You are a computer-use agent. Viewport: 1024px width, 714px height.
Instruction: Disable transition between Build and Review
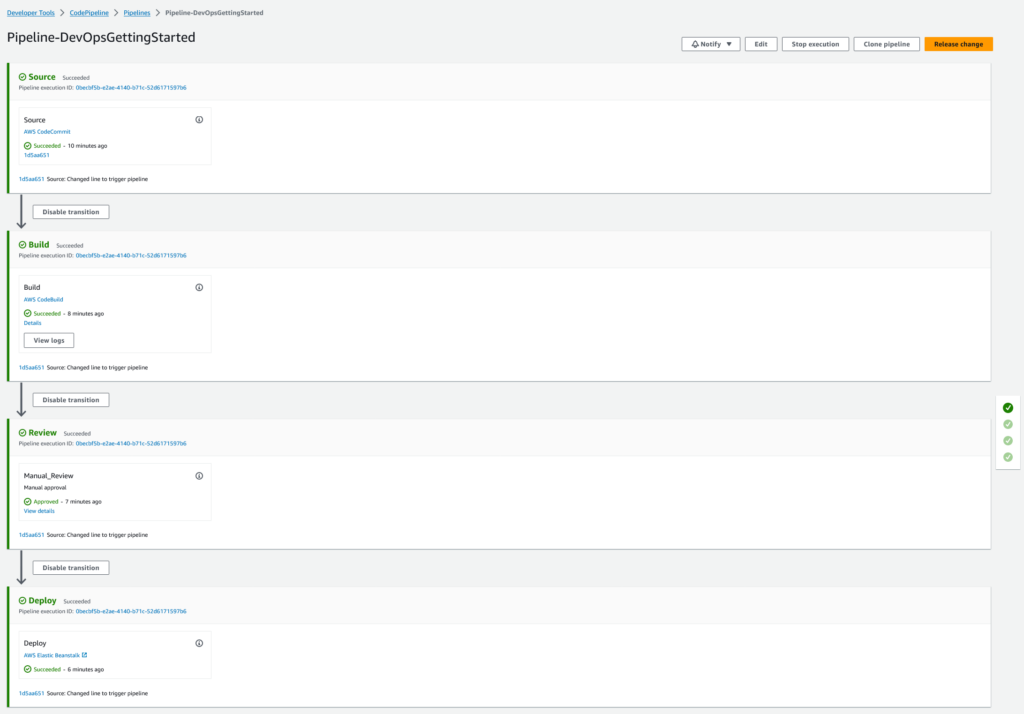pyautogui.click(x=71, y=400)
